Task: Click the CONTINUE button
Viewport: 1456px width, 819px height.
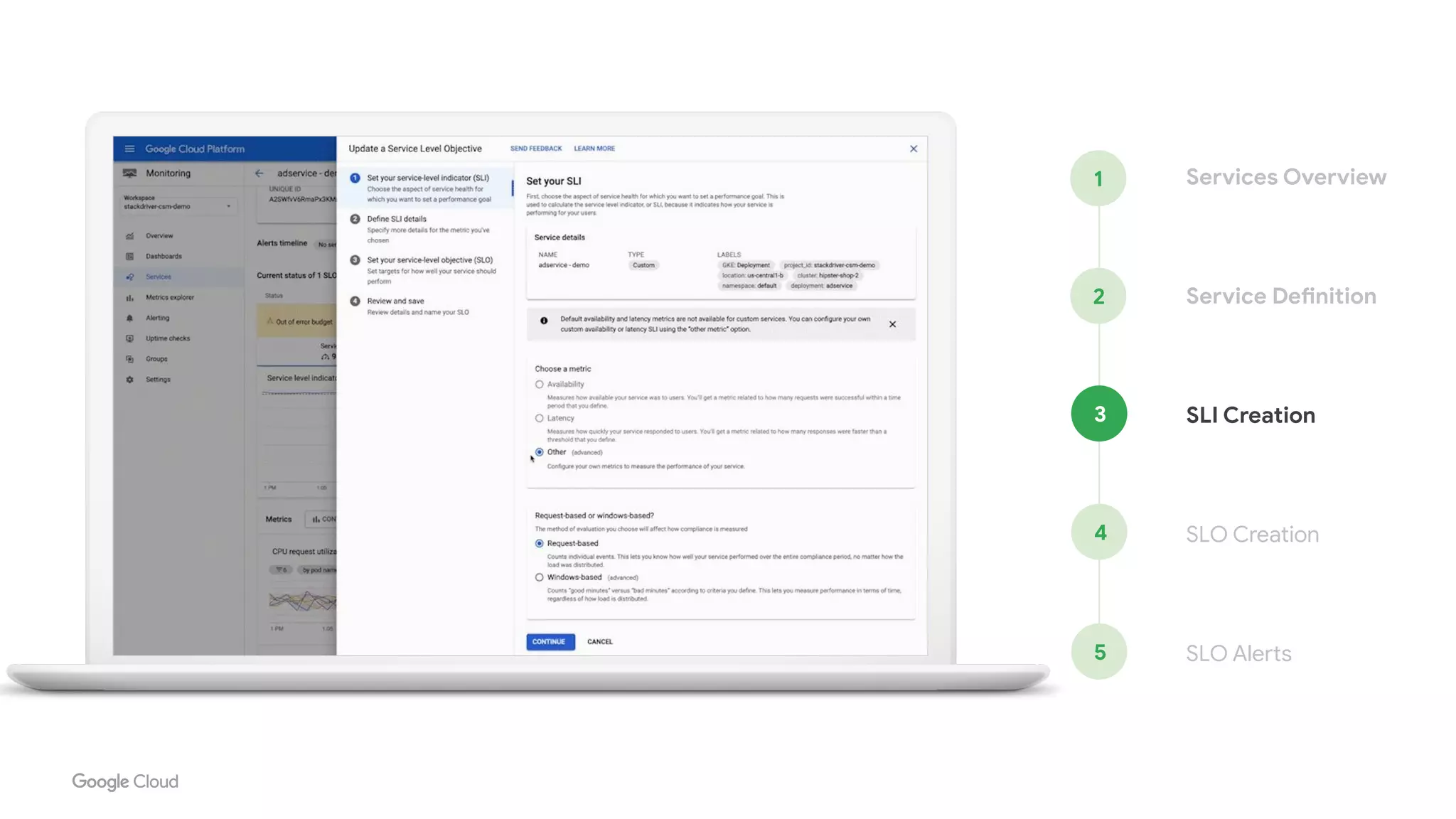Action: 550,641
